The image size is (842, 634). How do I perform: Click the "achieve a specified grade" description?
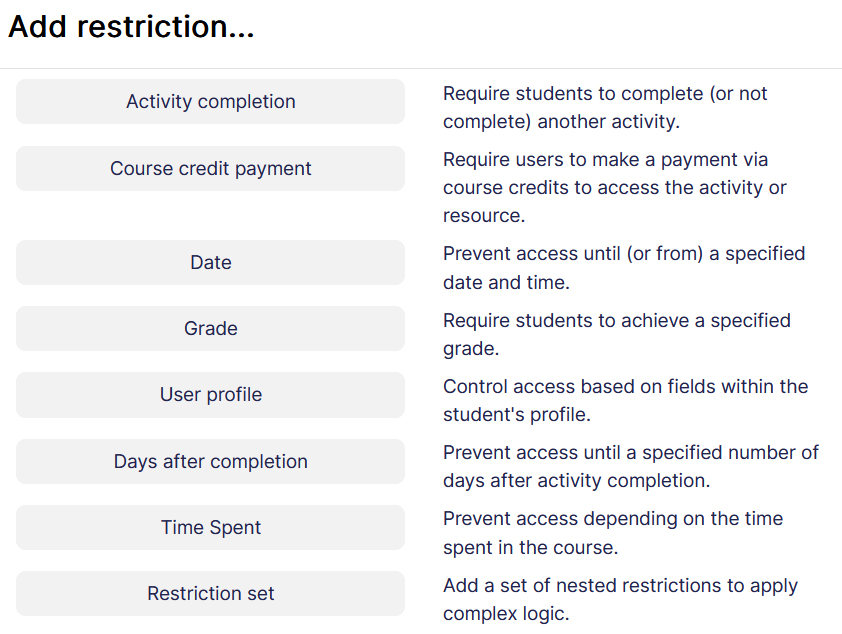616,334
